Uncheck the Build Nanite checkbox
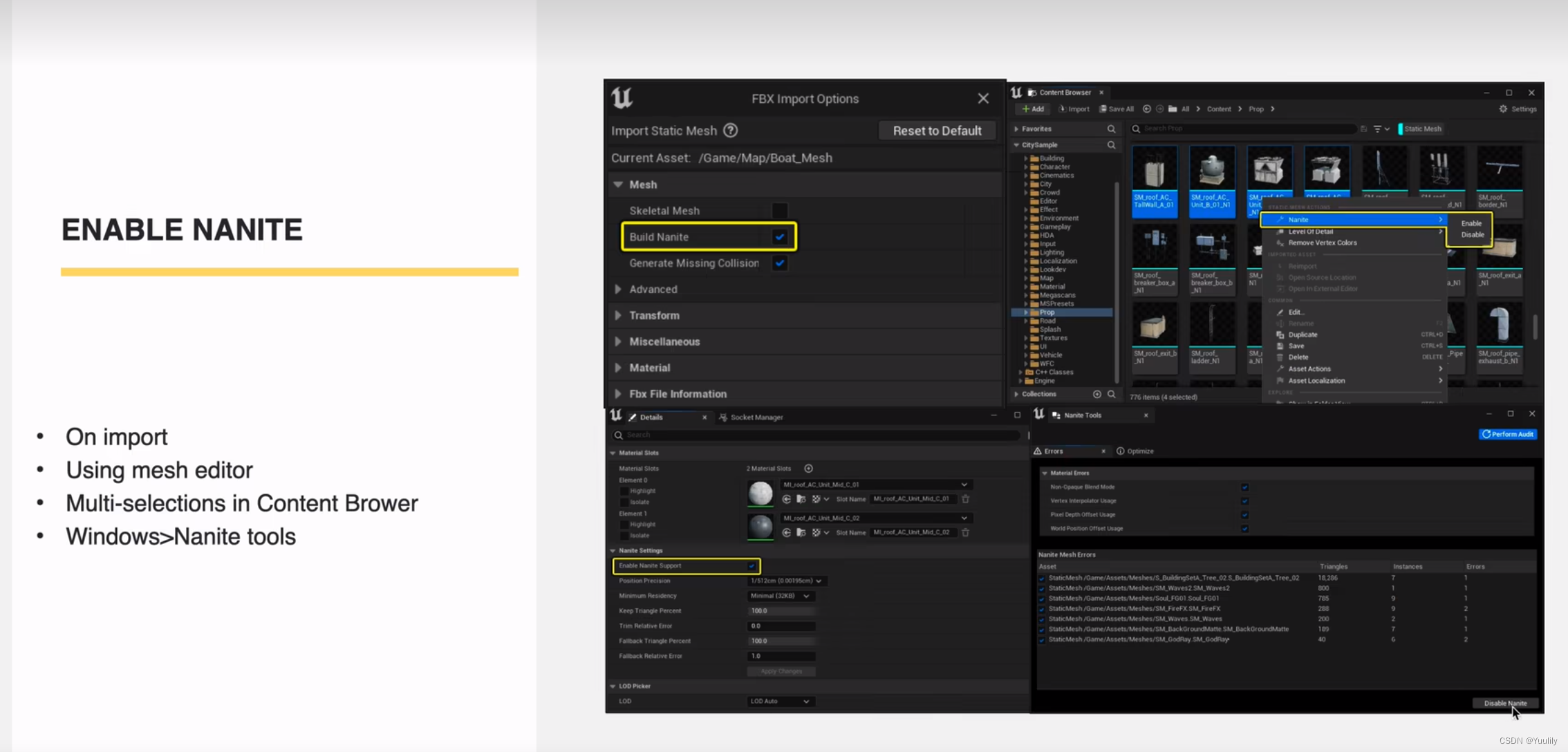Image resolution: width=1568 pixels, height=752 pixels. [x=780, y=236]
